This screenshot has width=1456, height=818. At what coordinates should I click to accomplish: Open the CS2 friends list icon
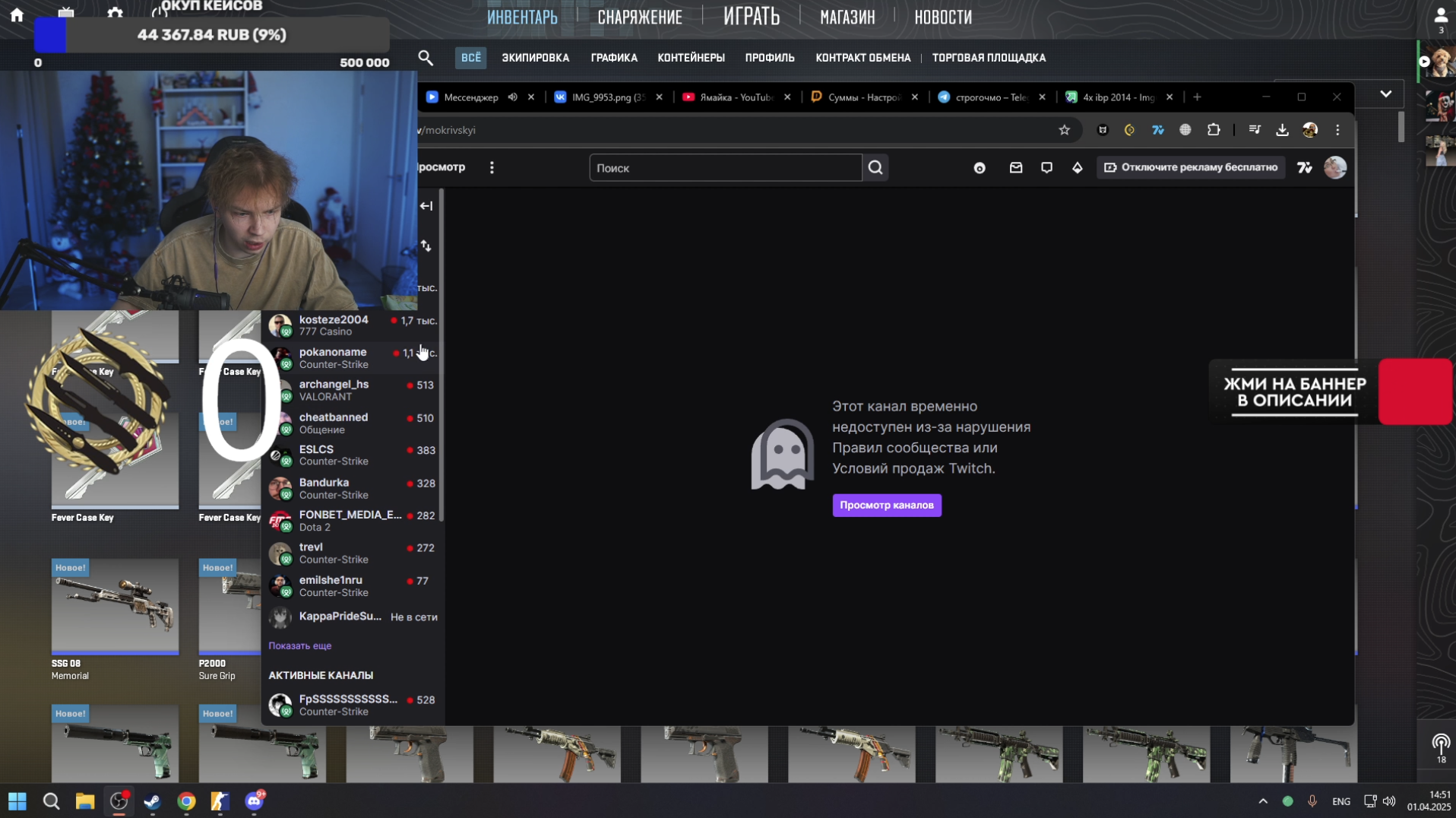click(1440, 15)
